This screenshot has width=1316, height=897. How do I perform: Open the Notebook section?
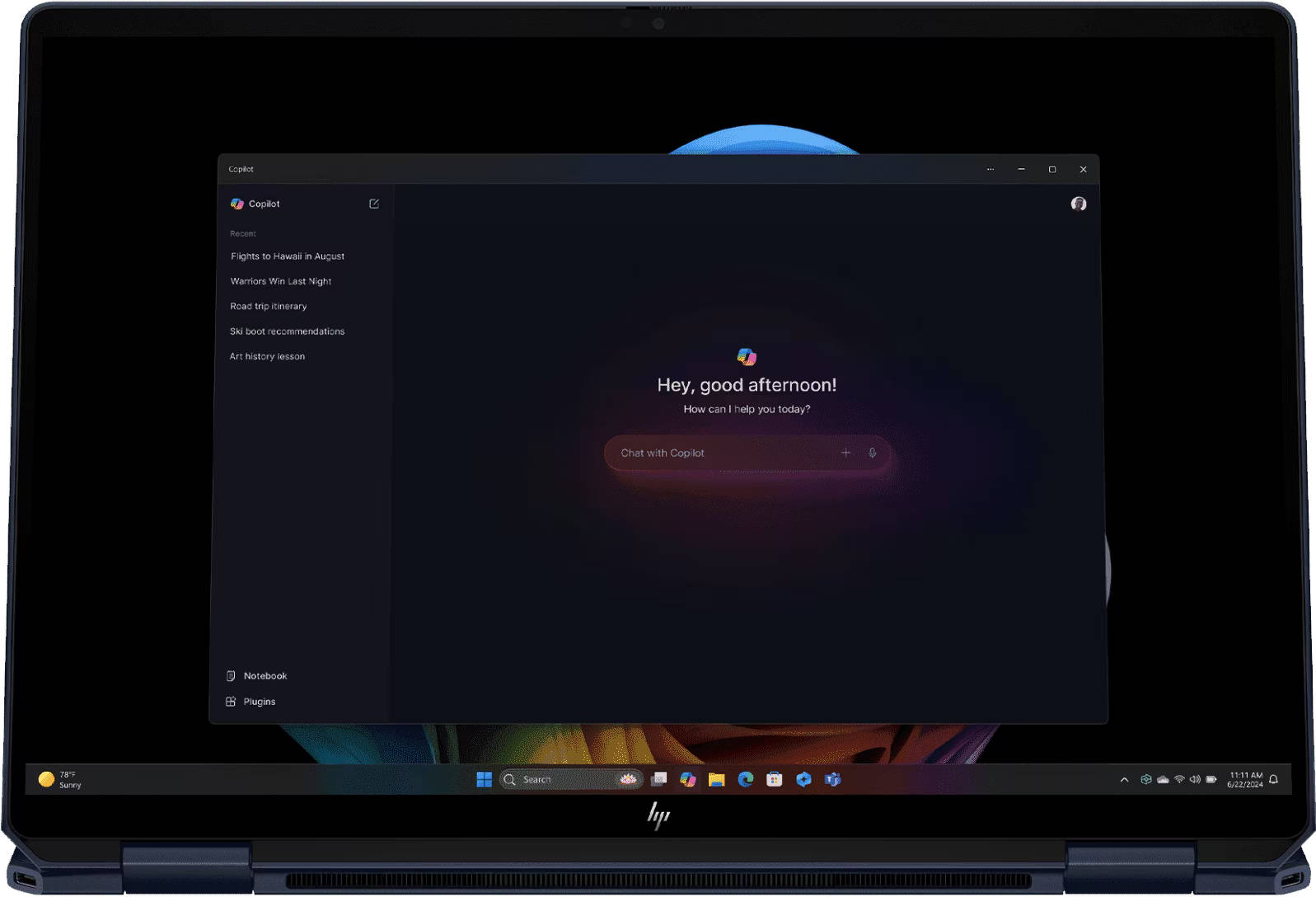tap(257, 676)
